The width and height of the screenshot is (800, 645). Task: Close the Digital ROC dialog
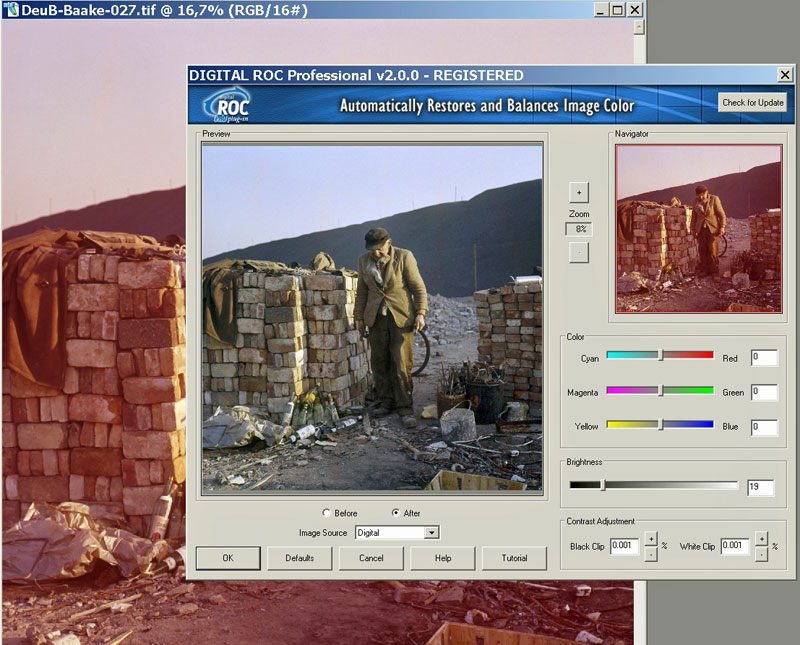point(785,75)
